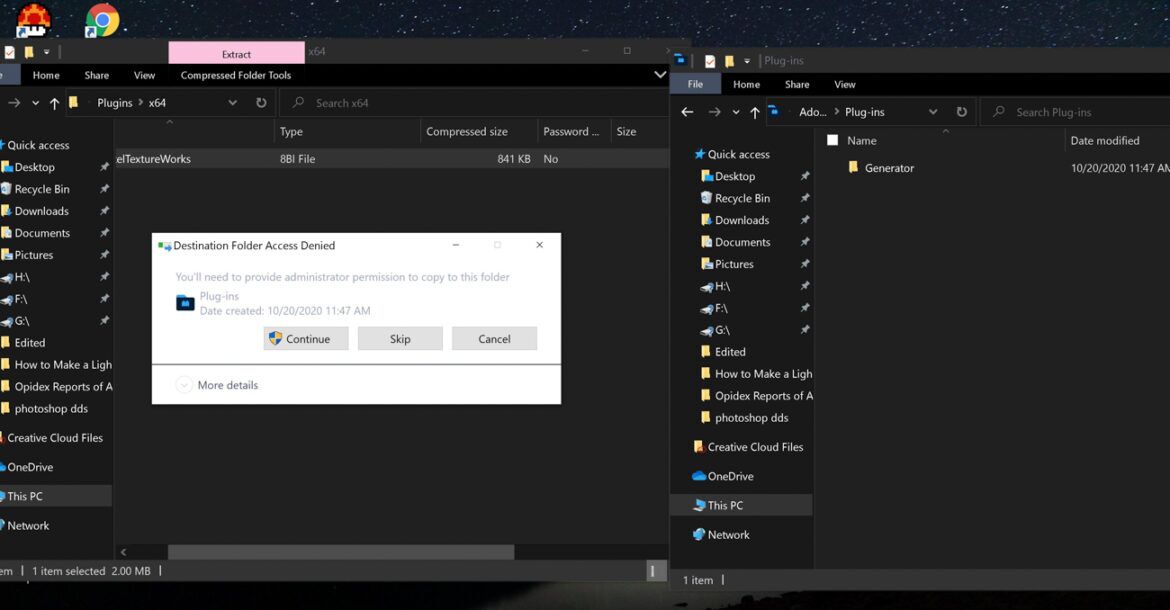Open the File menu in the Plug-ins window
The image size is (1170, 610).
click(x=695, y=83)
